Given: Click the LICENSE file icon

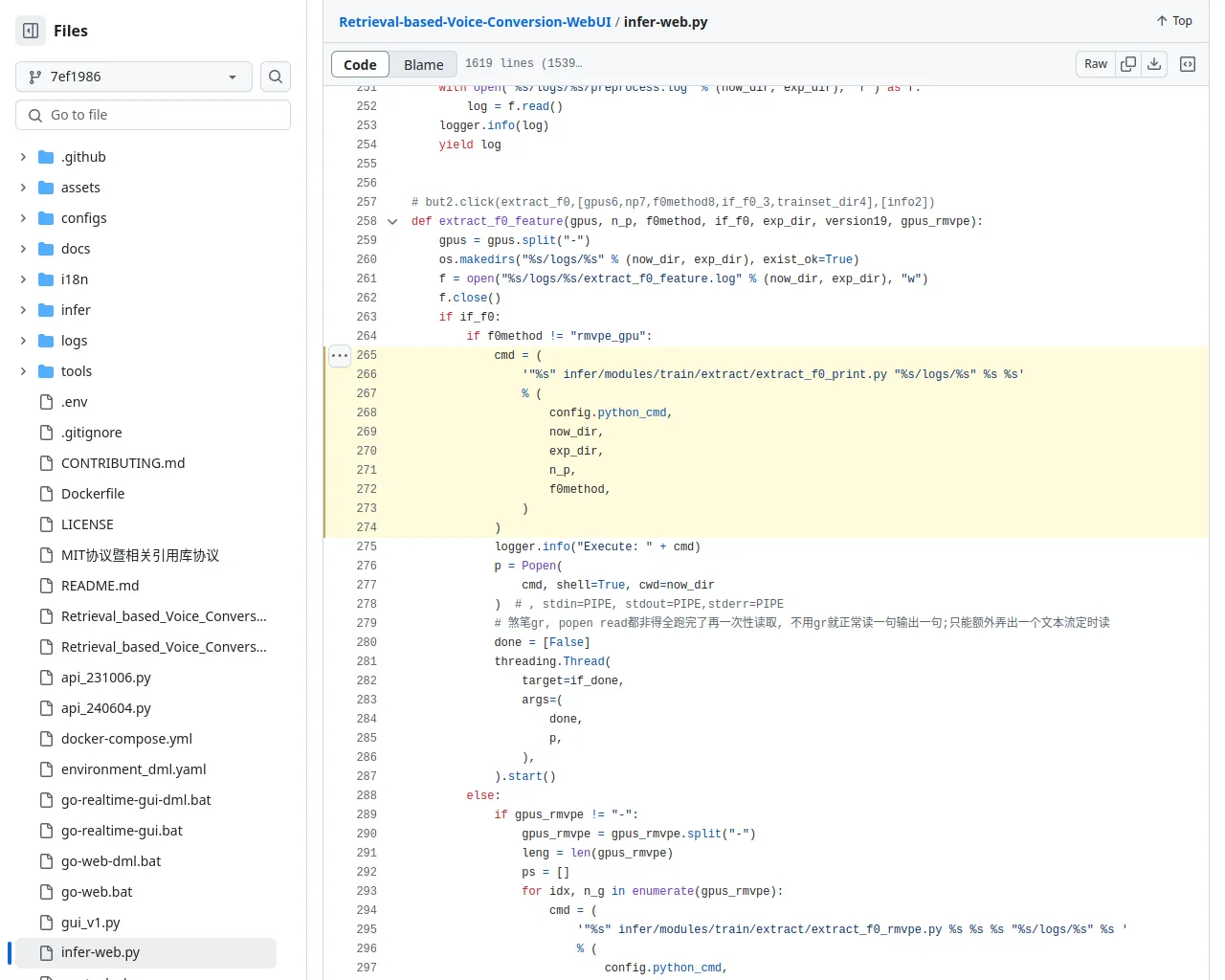Looking at the screenshot, I should [46, 524].
